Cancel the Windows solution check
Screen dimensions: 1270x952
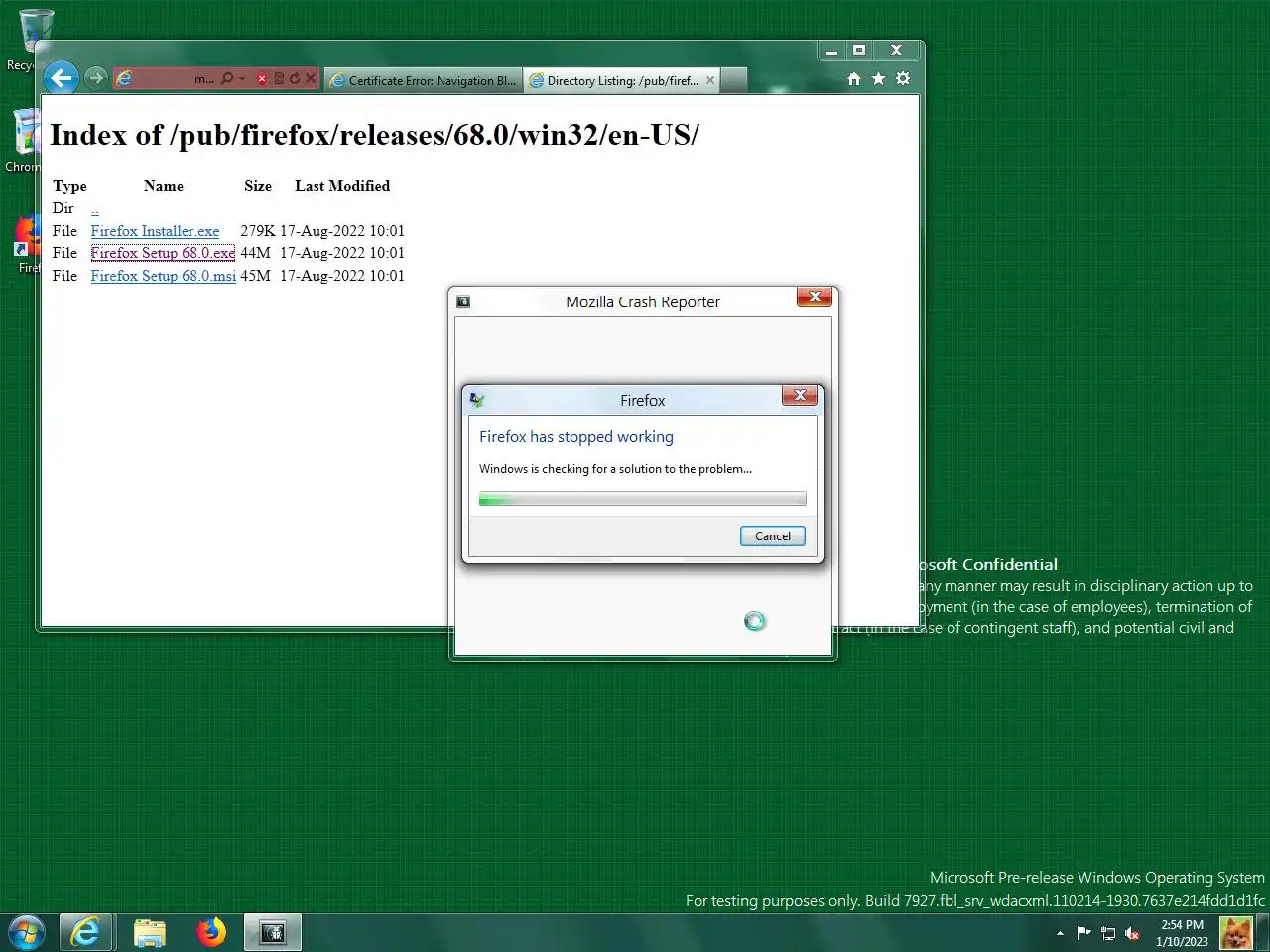pos(773,536)
